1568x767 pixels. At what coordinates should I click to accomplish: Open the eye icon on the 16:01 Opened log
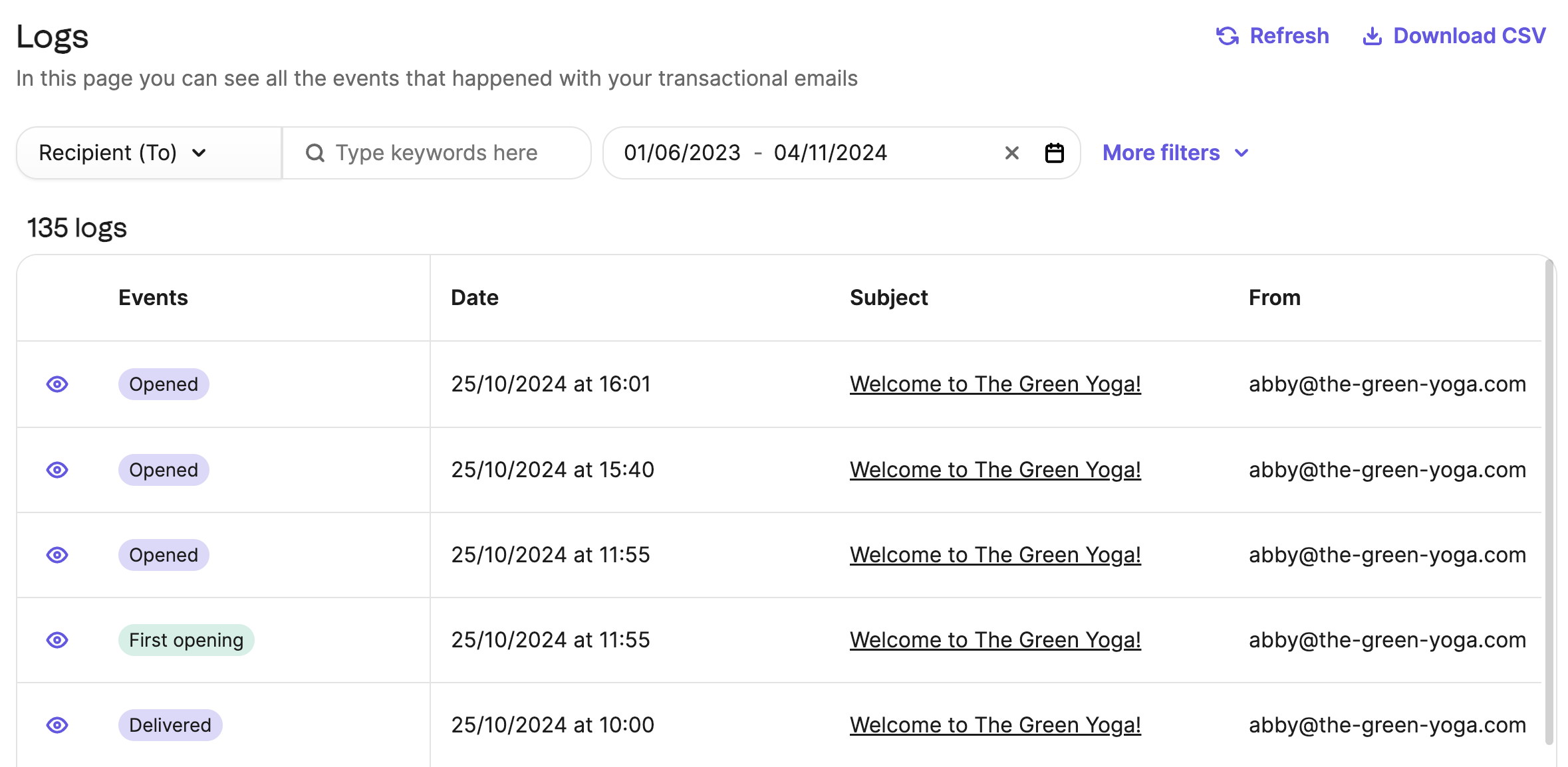coord(57,384)
